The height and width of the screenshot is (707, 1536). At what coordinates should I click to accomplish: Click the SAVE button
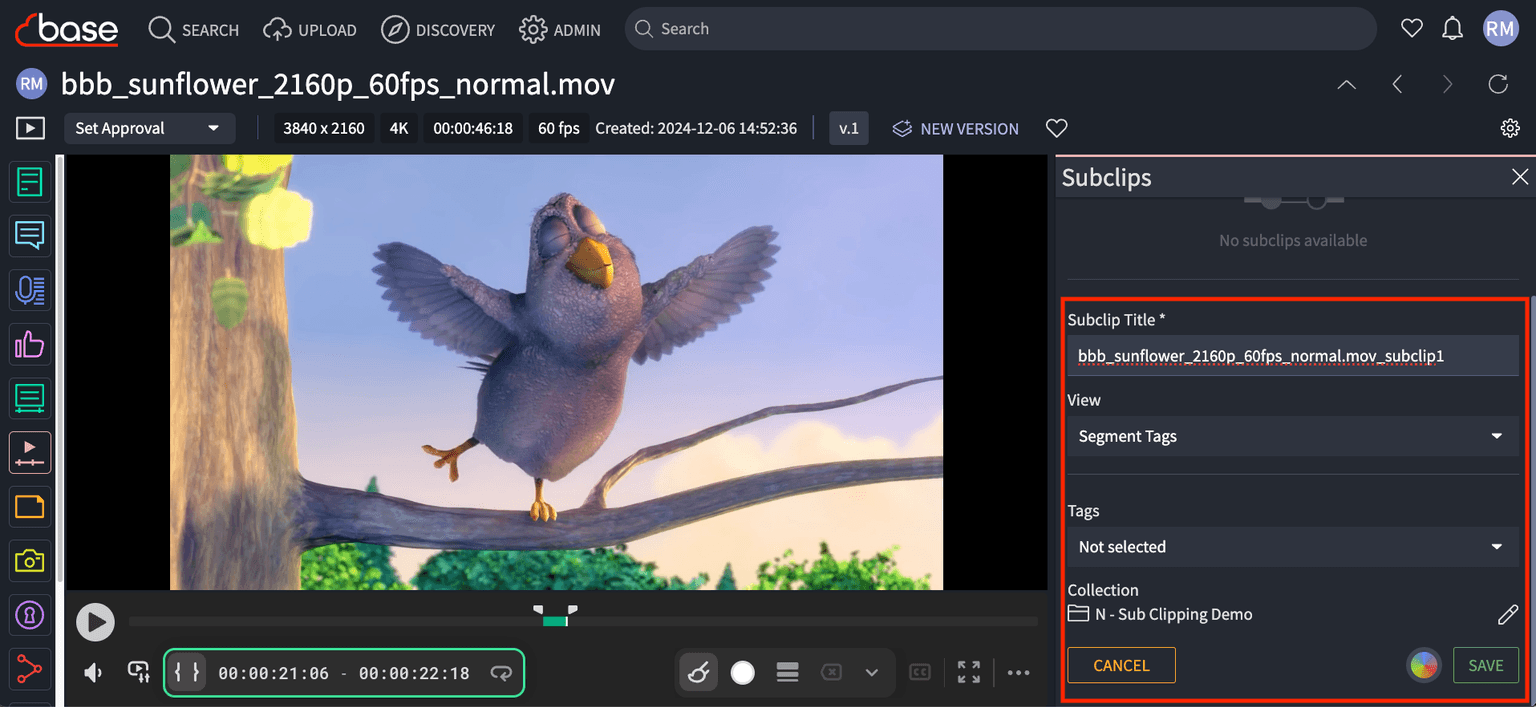[x=1486, y=665]
